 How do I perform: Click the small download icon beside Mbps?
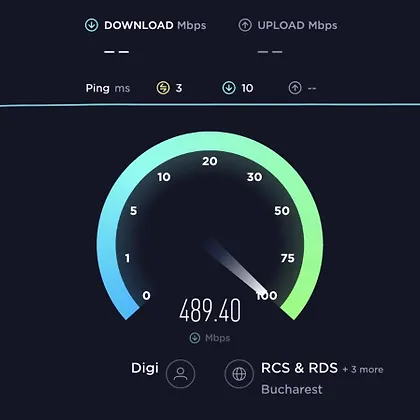[195, 338]
